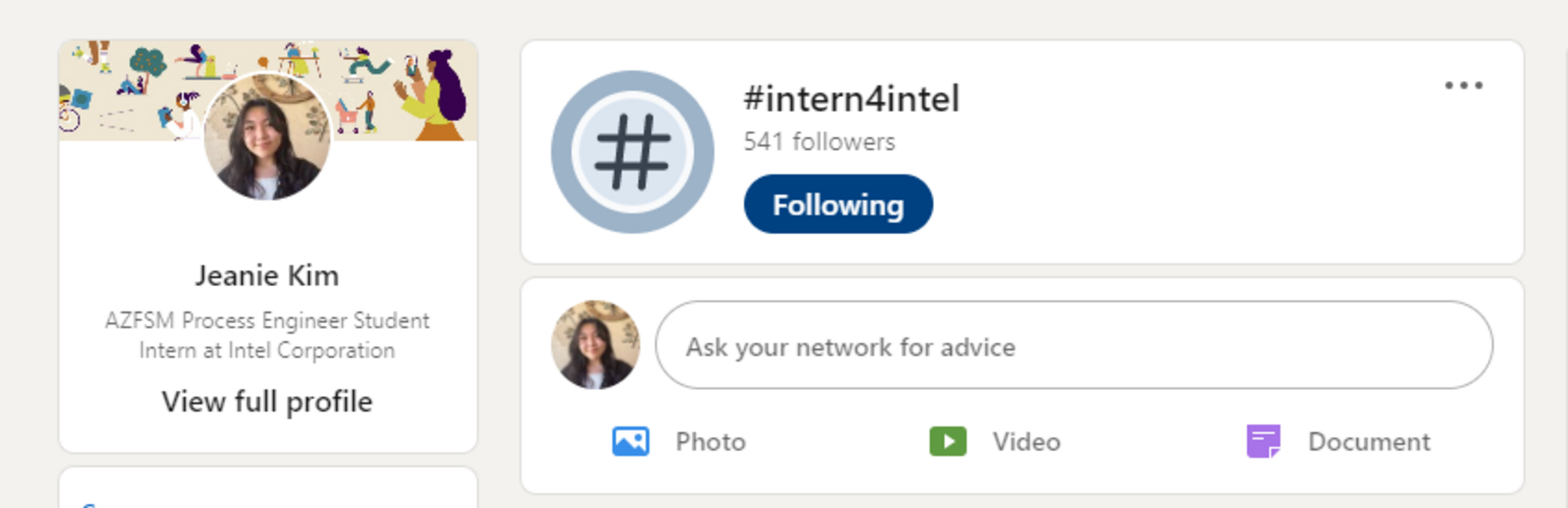Screen dimensions: 1568x508
Task: Click the large profile photo in sidebar
Action: 266,138
